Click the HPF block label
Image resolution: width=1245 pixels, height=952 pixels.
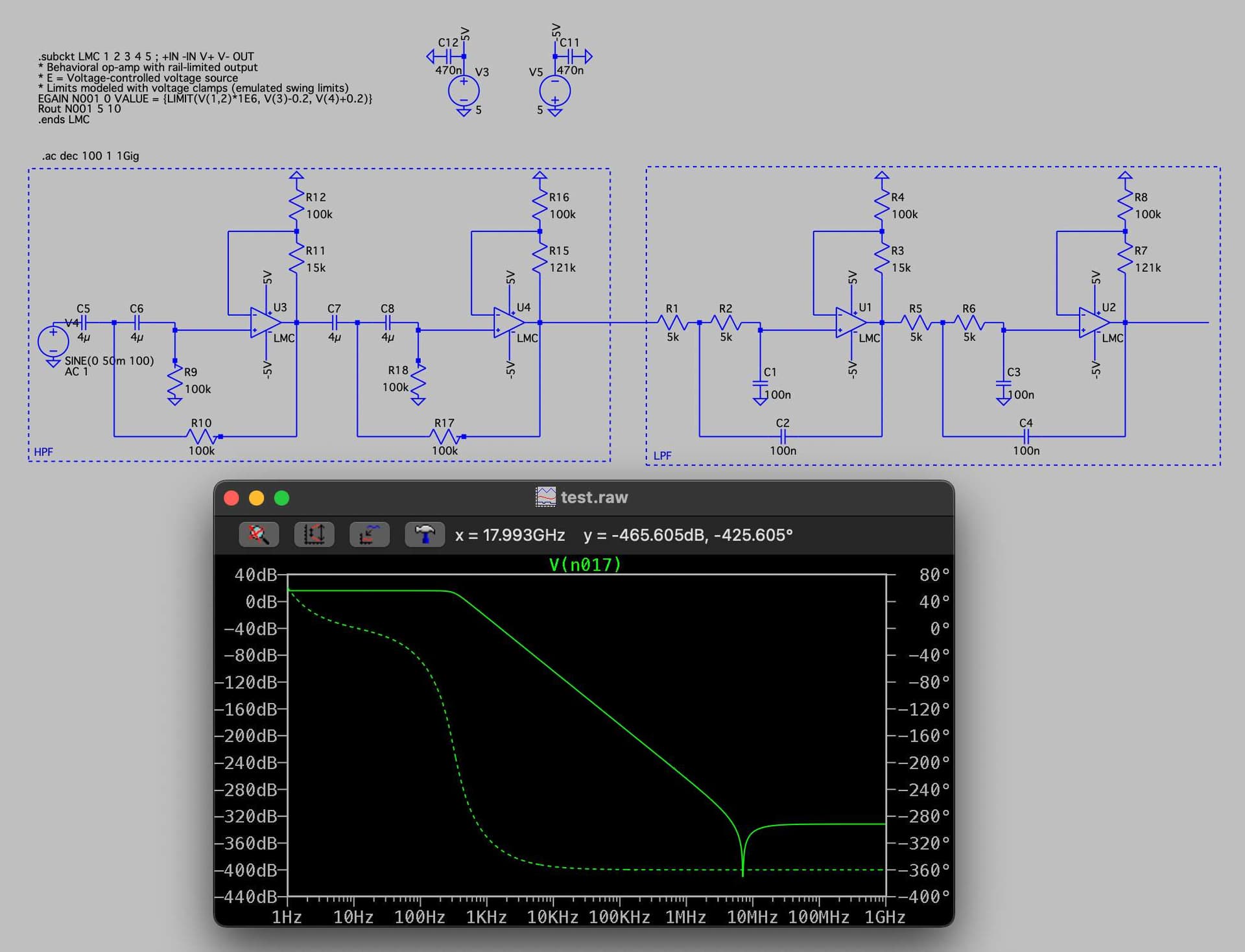pyautogui.click(x=43, y=452)
